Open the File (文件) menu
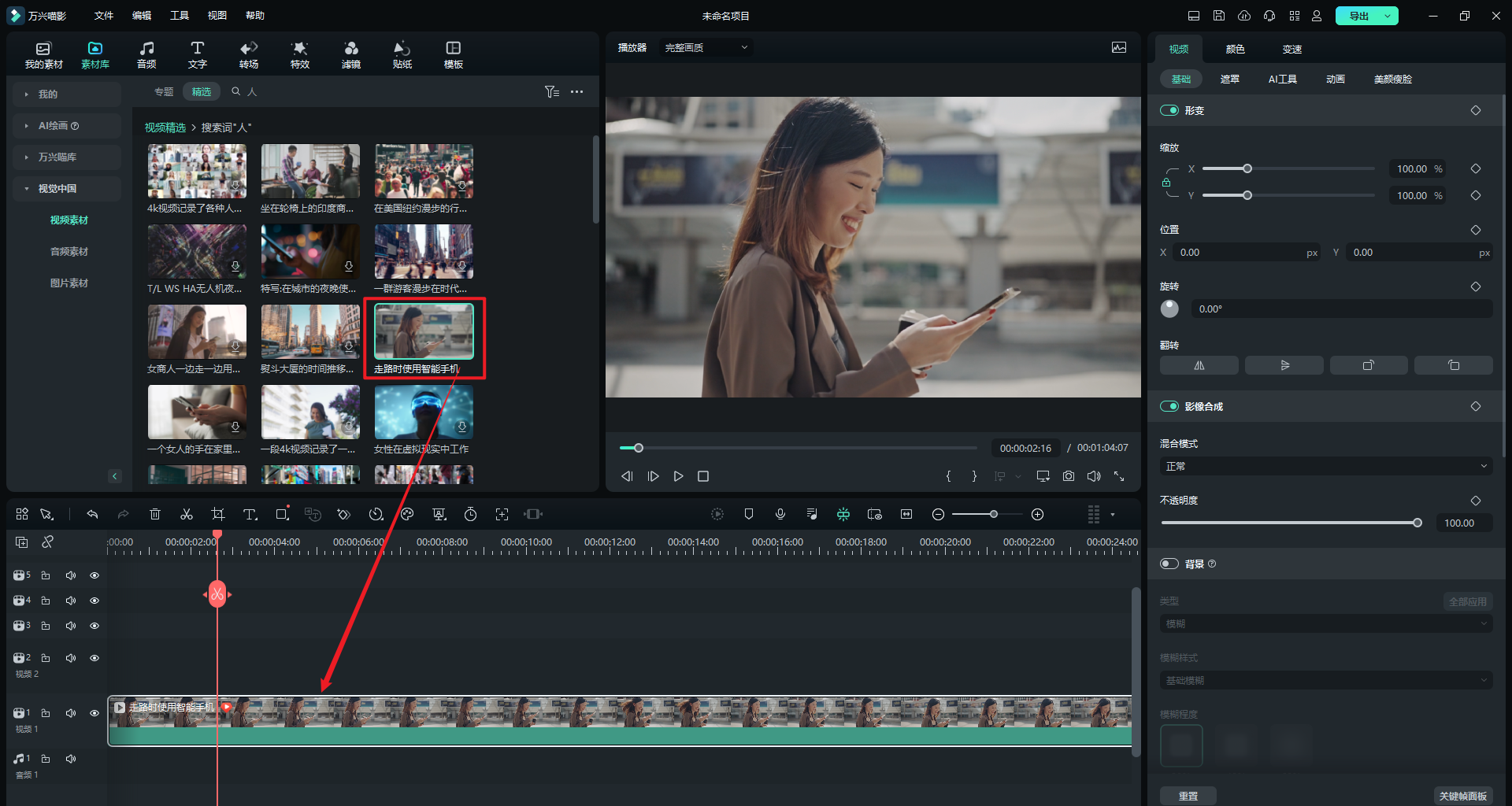1512x806 pixels. pos(104,16)
